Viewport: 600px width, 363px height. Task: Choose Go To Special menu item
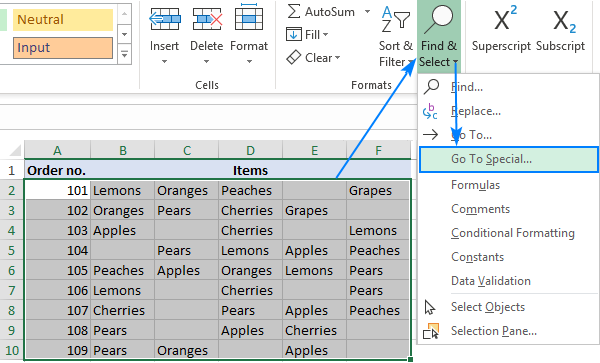(x=509, y=159)
